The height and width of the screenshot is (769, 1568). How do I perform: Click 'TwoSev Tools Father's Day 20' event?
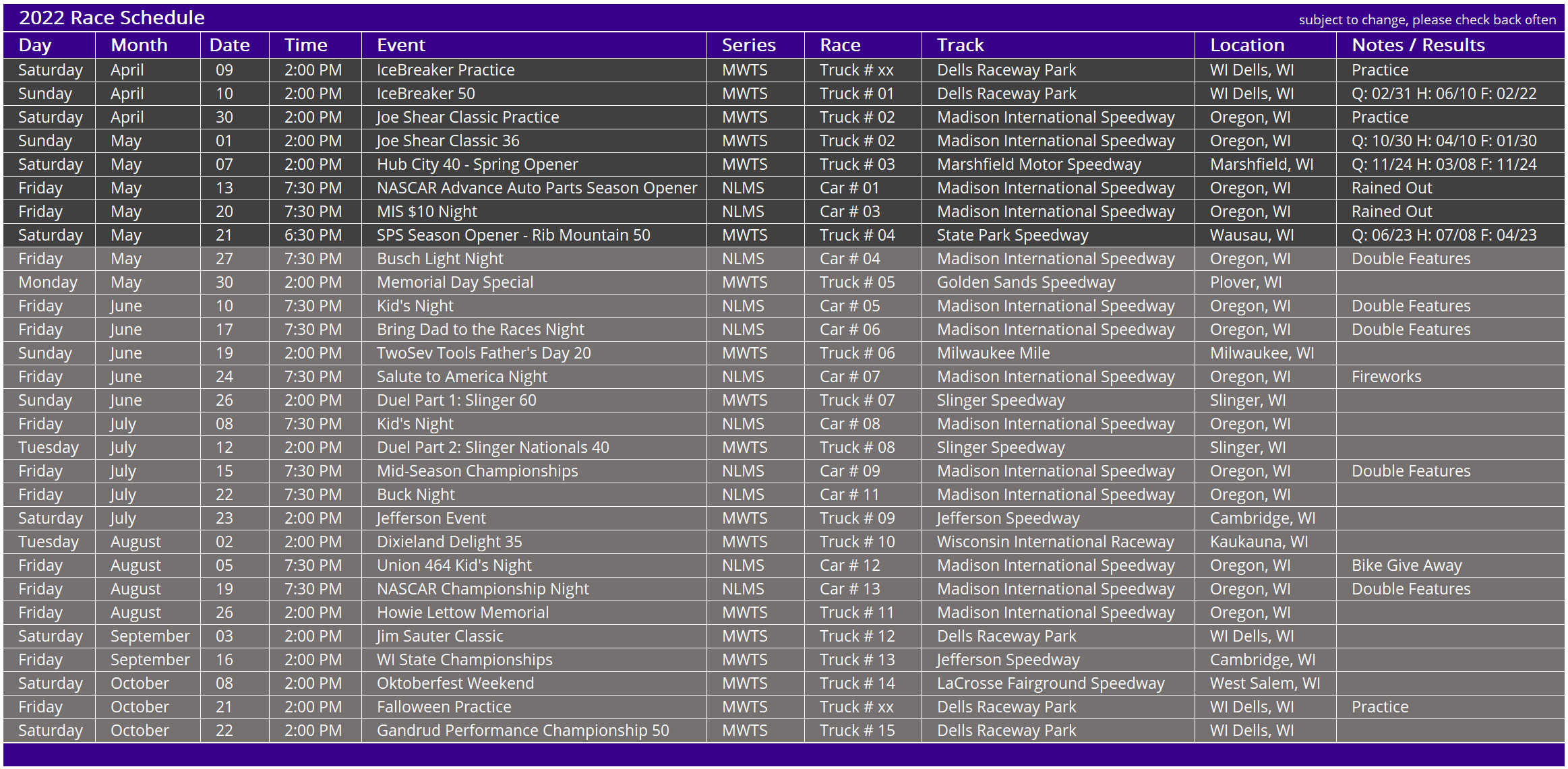click(x=484, y=353)
